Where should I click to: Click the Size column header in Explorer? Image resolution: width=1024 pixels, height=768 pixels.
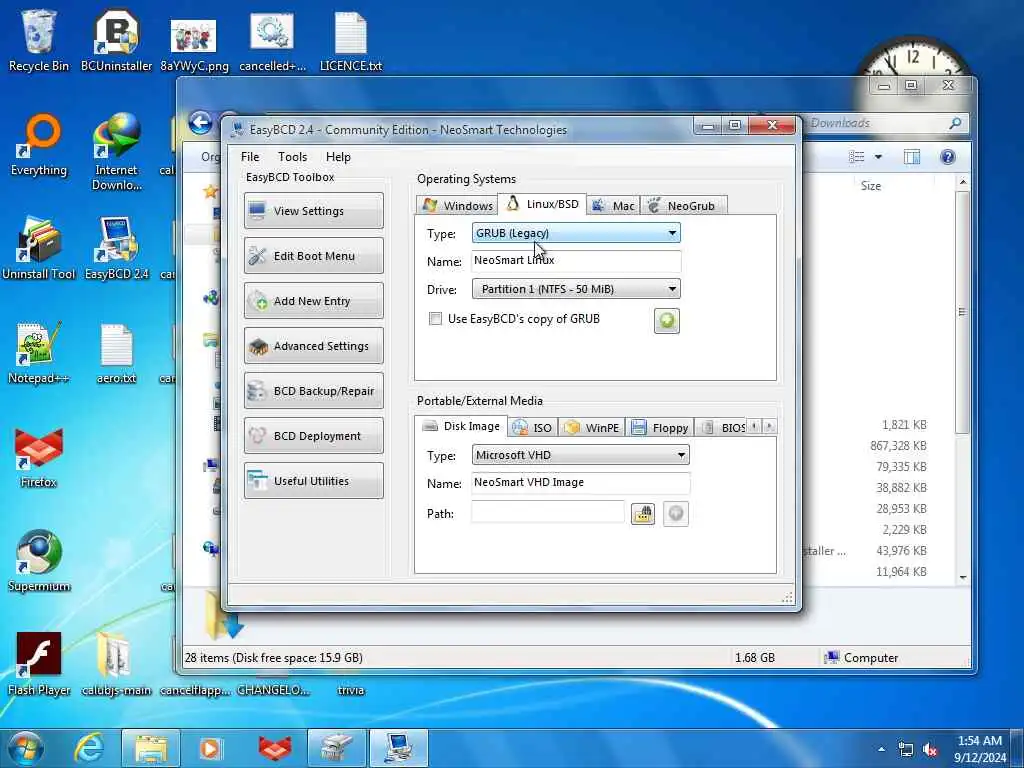point(871,186)
